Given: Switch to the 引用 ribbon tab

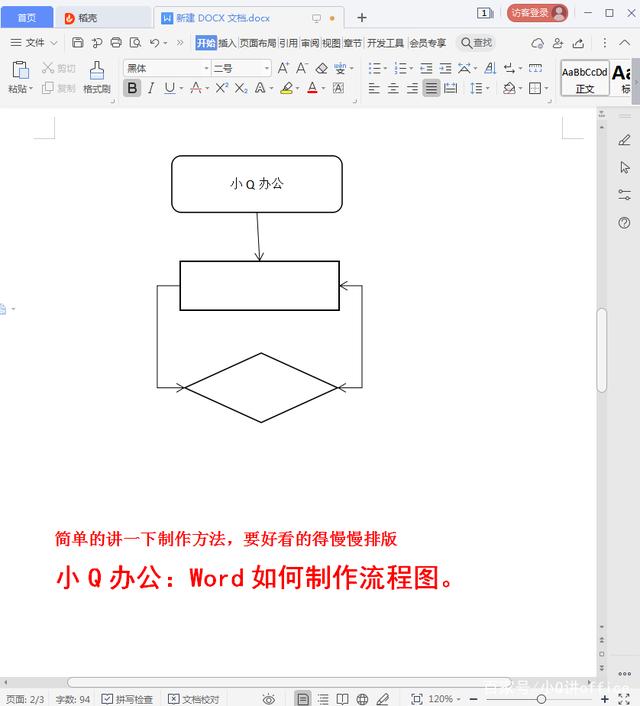Looking at the screenshot, I should (288, 43).
